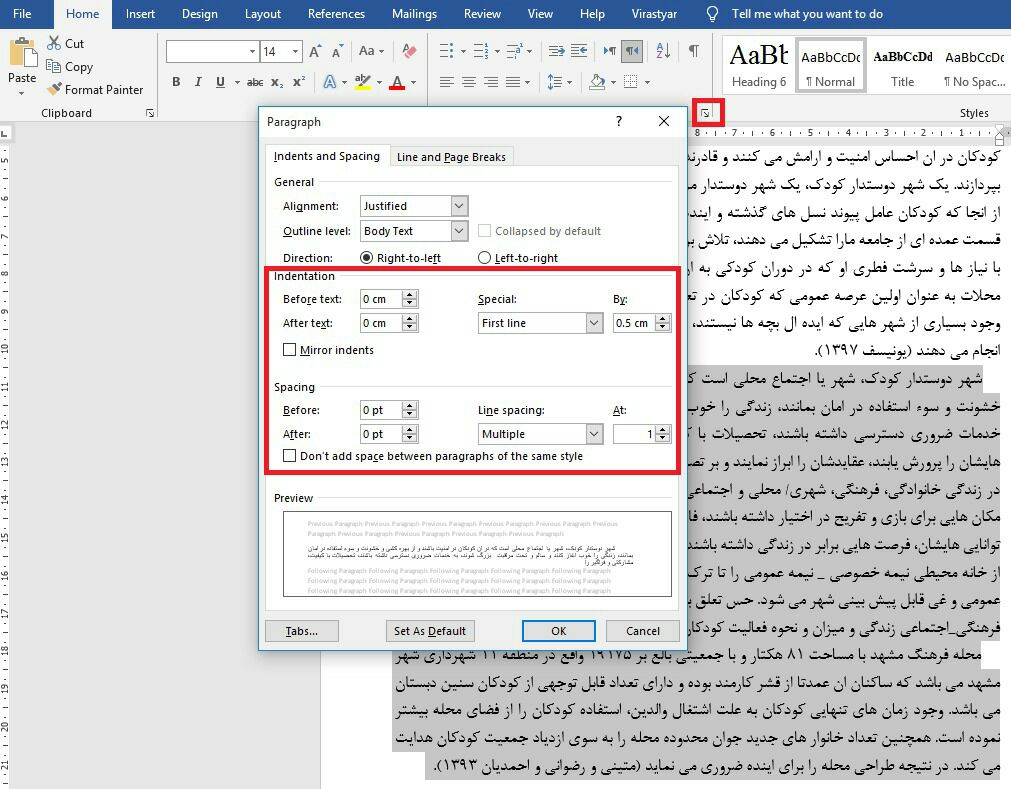Open the Insert ribbon tab
This screenshot has height=789, width=1011.
pos(140,14)
